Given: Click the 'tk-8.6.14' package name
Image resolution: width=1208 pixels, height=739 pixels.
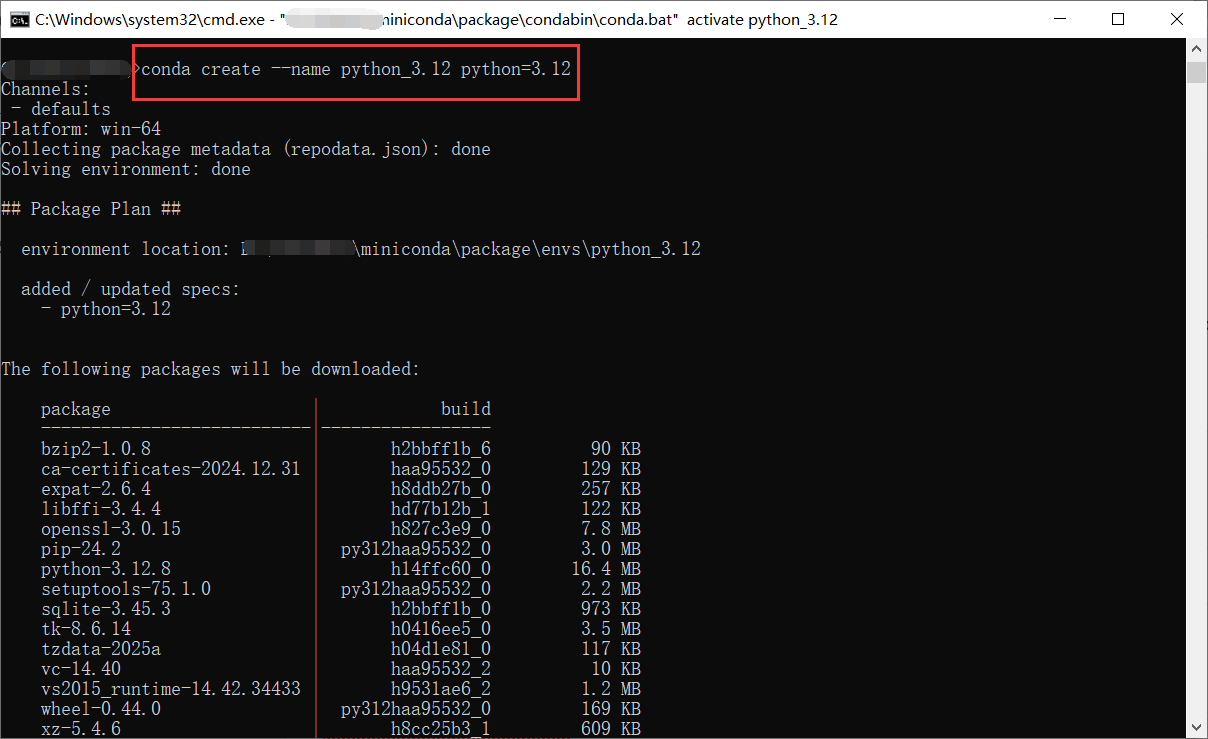Looking at the screenshot, I should (x=86, y=629).
